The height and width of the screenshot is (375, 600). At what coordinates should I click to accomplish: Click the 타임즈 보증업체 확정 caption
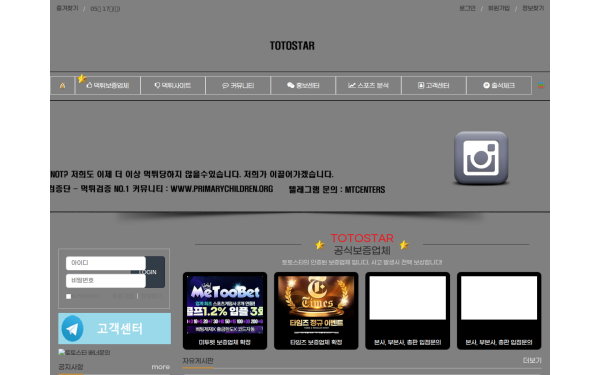coord(316,342)
